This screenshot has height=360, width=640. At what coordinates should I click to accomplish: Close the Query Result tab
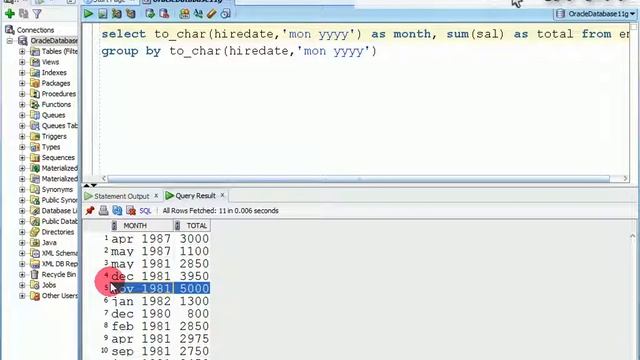click(x=222, y=196)
